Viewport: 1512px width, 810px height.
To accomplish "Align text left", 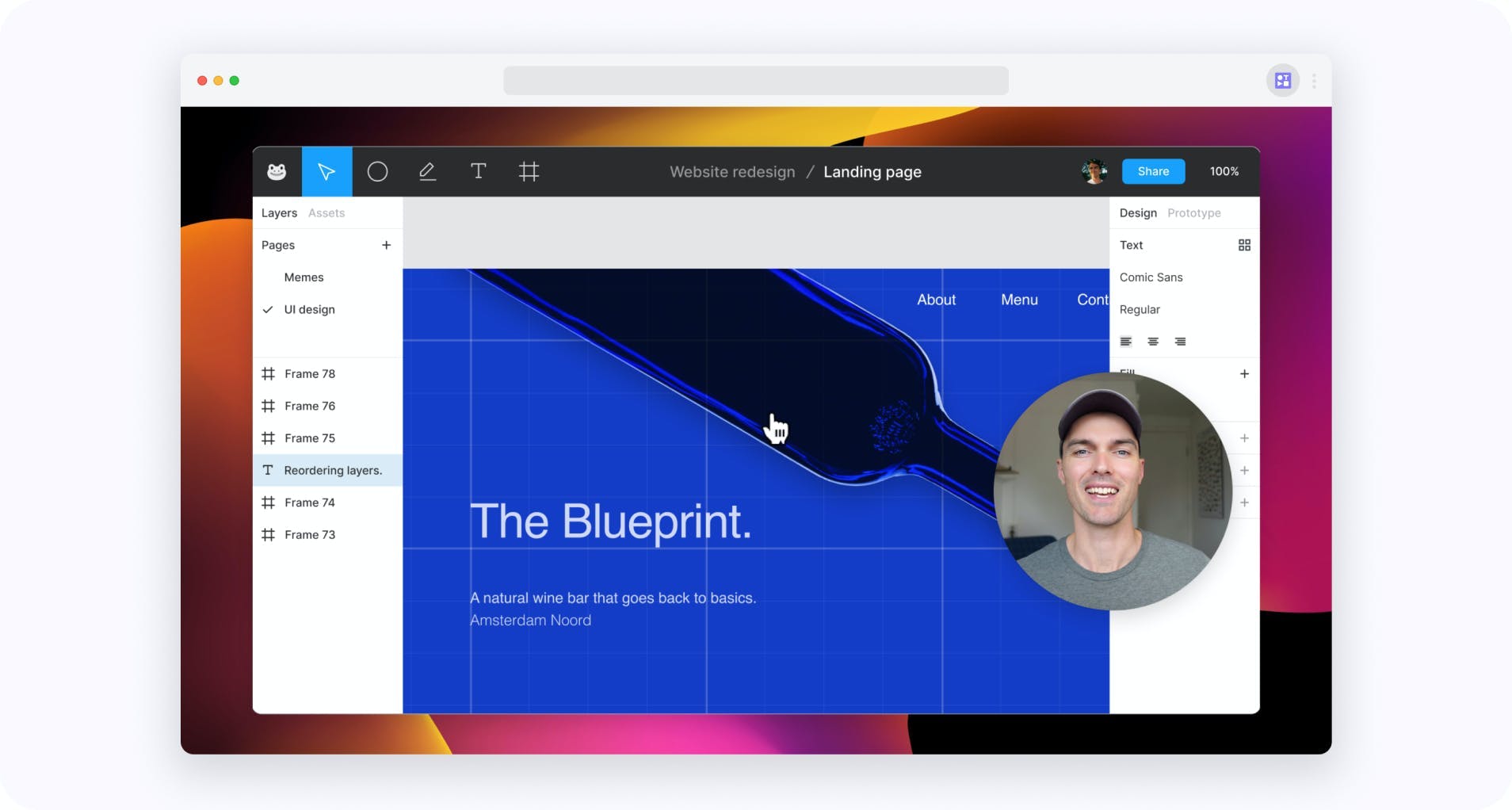I will pyautogui.click(x=1126, y=342).
